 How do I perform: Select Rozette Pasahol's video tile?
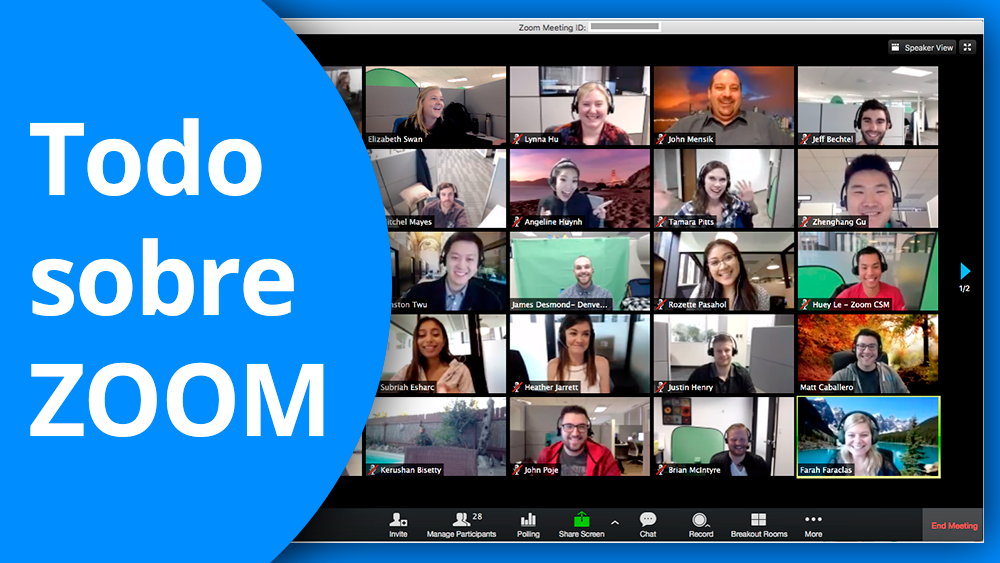[724, 271]
